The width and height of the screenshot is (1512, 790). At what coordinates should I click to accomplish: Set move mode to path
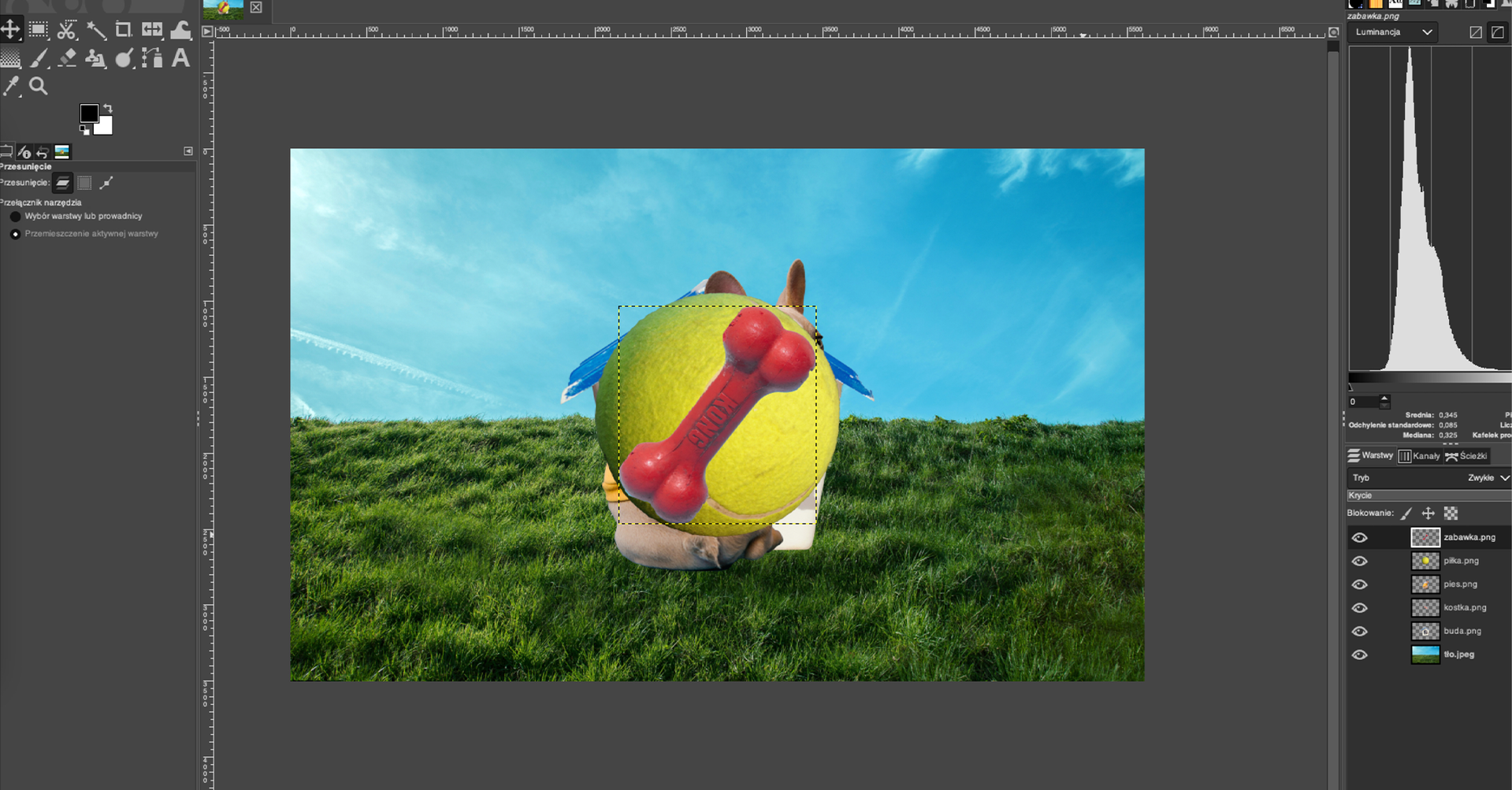[106, 183]
